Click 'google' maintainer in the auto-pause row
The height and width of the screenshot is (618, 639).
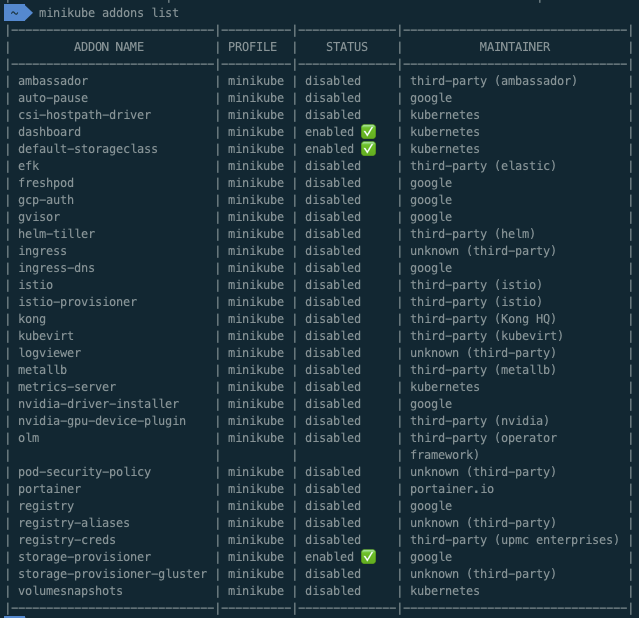tap(431, 98)
